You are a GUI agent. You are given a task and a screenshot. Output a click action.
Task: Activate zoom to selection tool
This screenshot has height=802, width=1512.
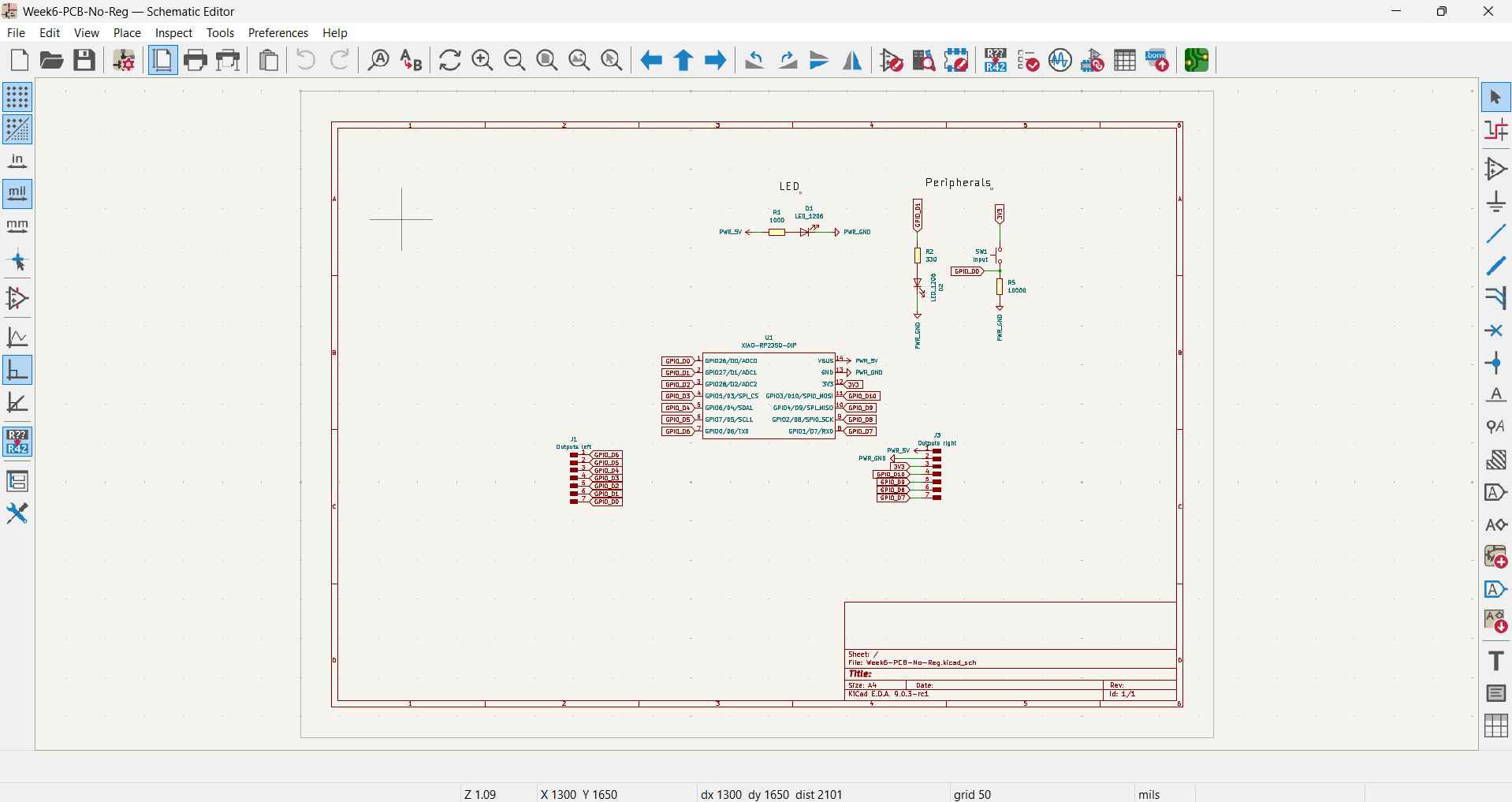[x=613, y=60]
